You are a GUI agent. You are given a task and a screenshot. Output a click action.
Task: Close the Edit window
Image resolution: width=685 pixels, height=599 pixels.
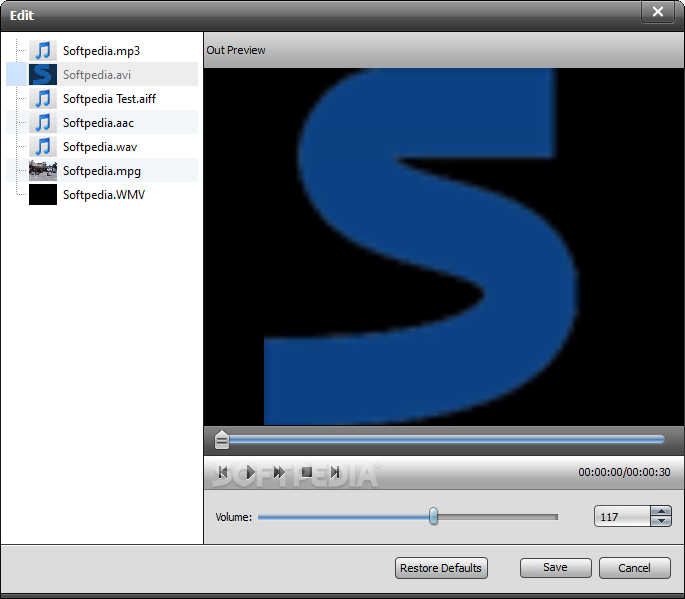point(658,12)
